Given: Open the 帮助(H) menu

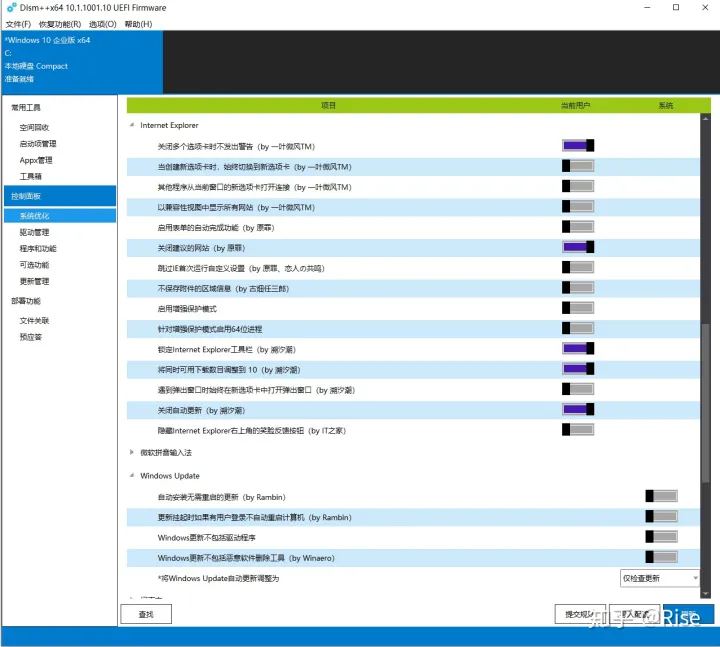Looking at the screenshot, I should [138, 24].
